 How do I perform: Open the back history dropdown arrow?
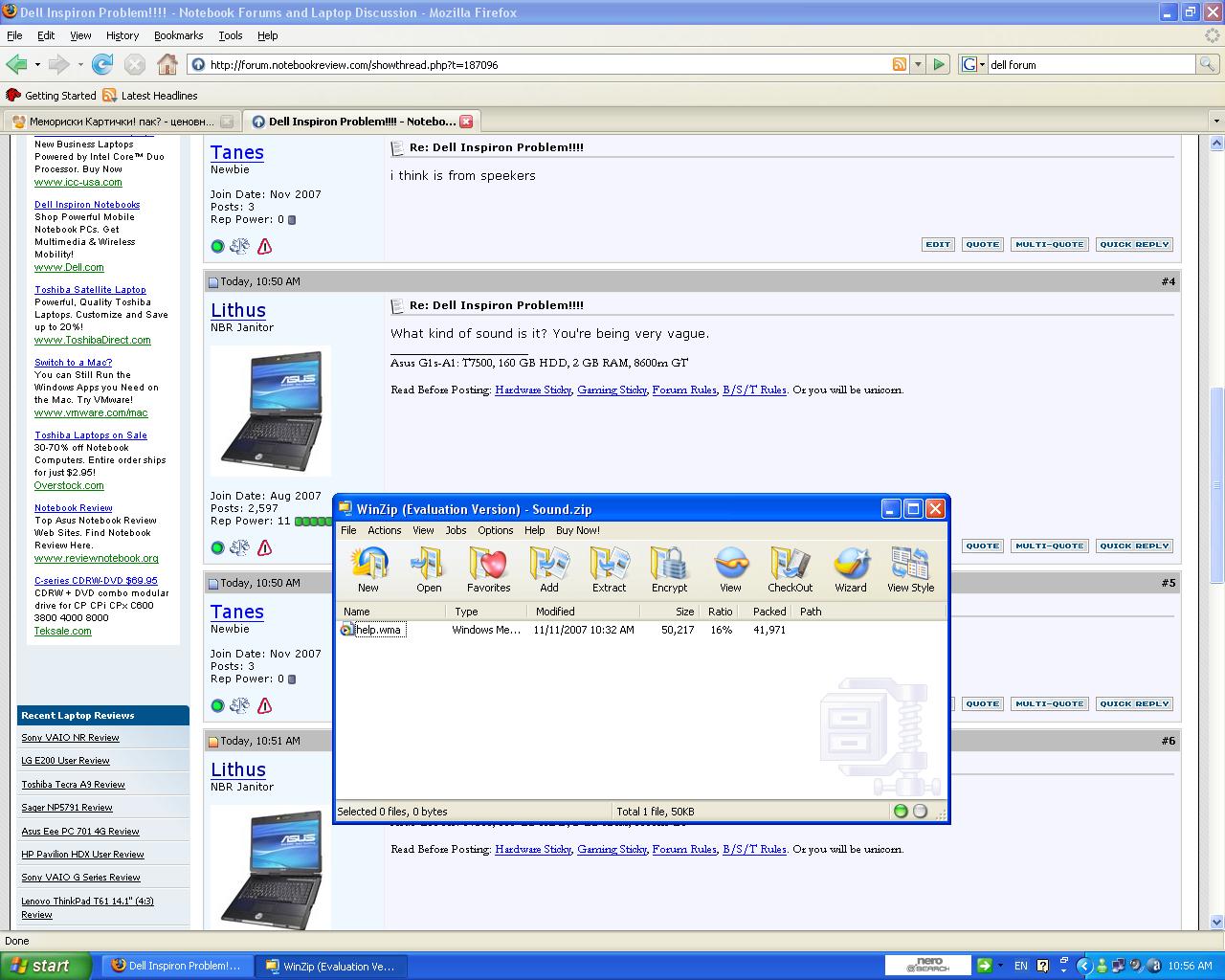[x=37, y=65]
